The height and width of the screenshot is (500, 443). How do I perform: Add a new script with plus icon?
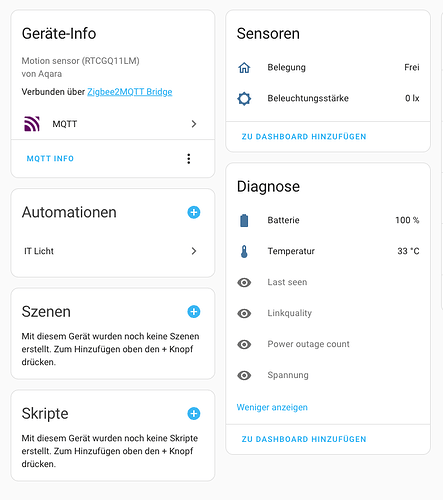[194, 414]
